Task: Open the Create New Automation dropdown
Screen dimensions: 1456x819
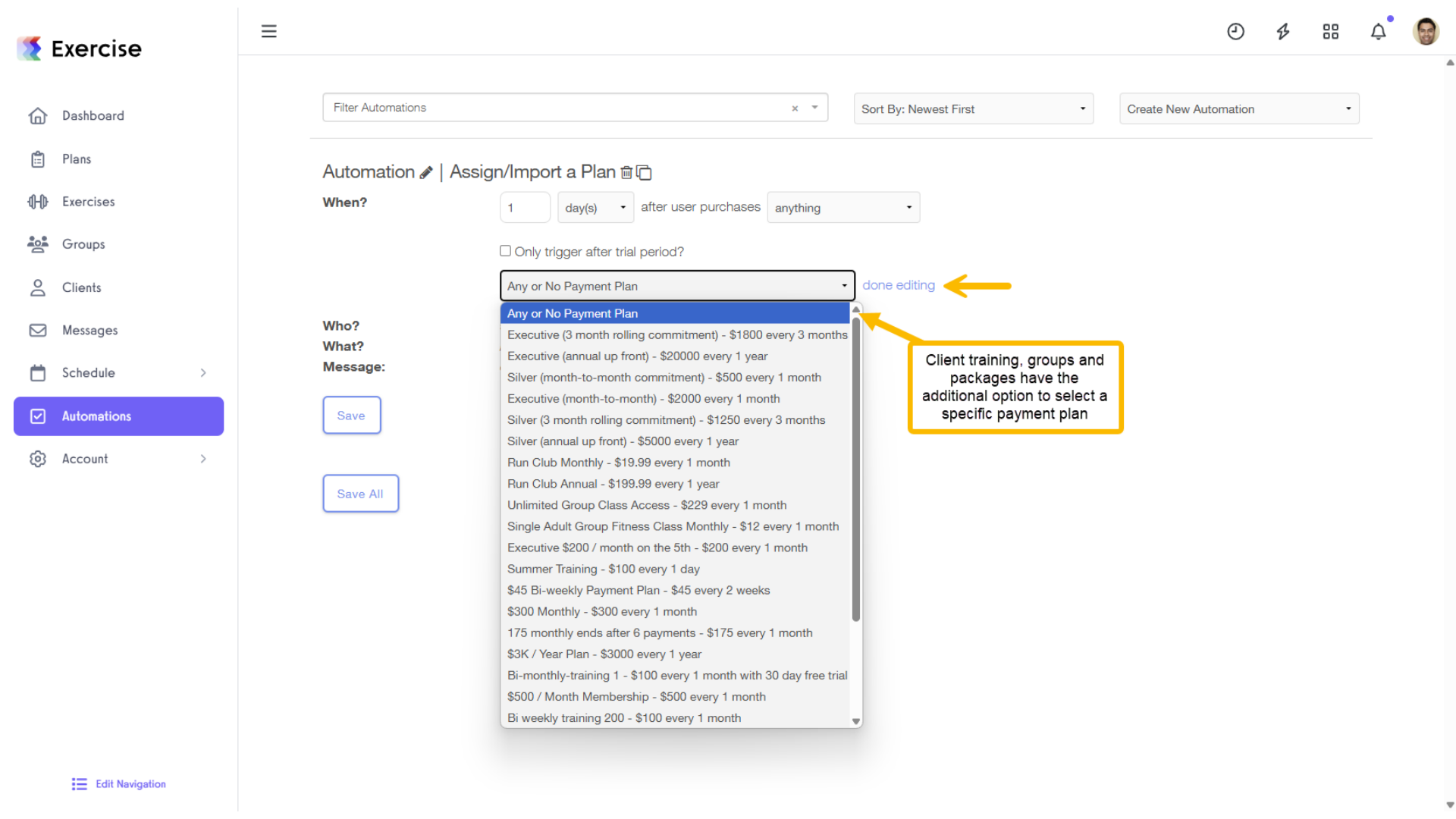Action: tap(1239, 109)
